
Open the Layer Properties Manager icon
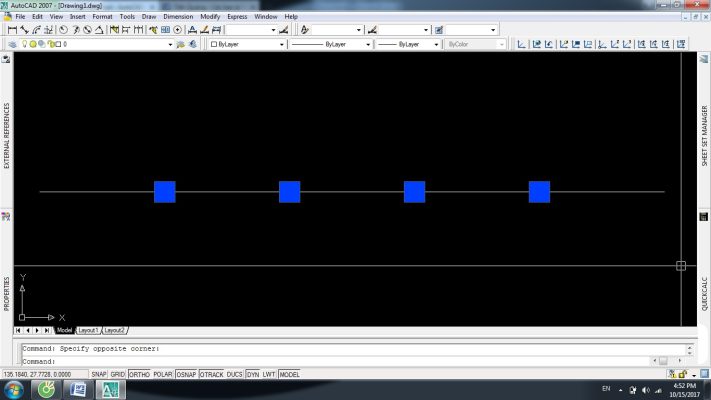pos(11,45)
